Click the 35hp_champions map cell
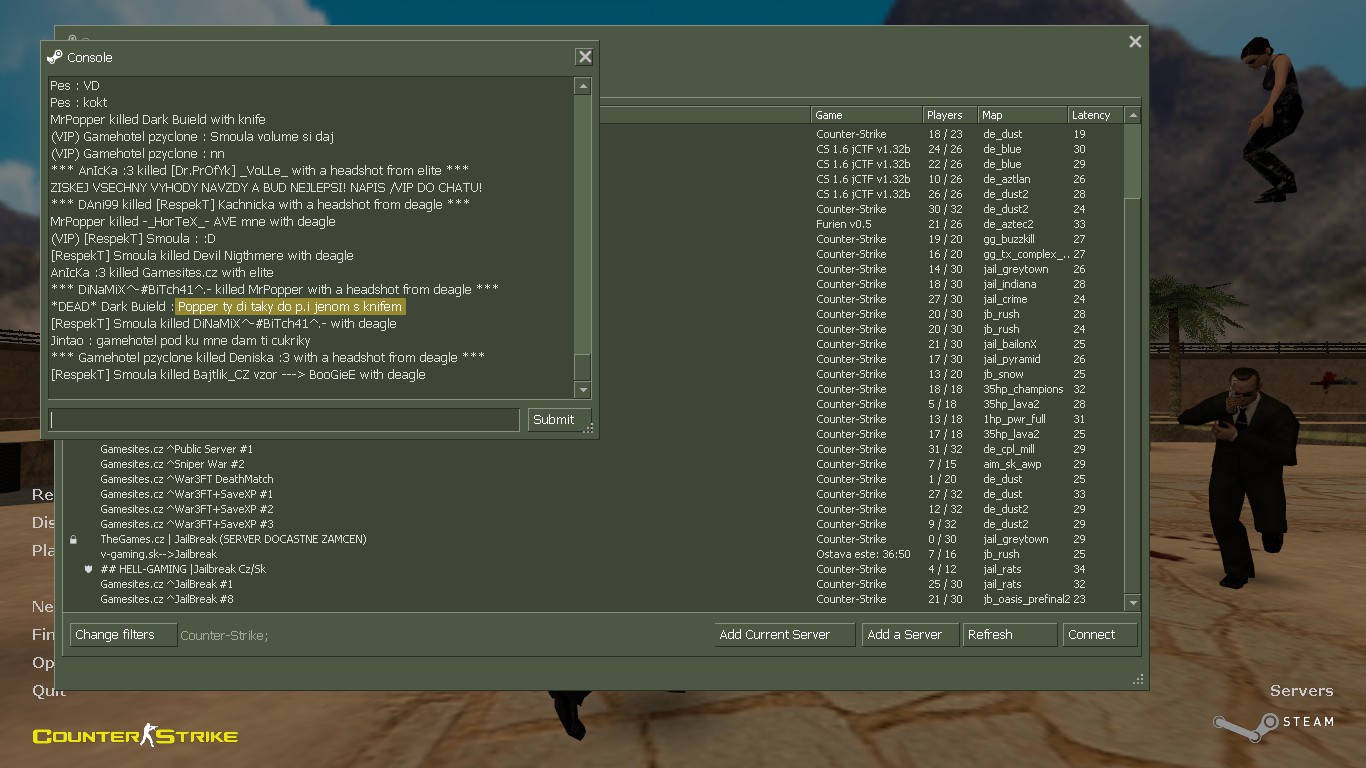The height and width of the screenshot is (768, 1366). 1023,390
